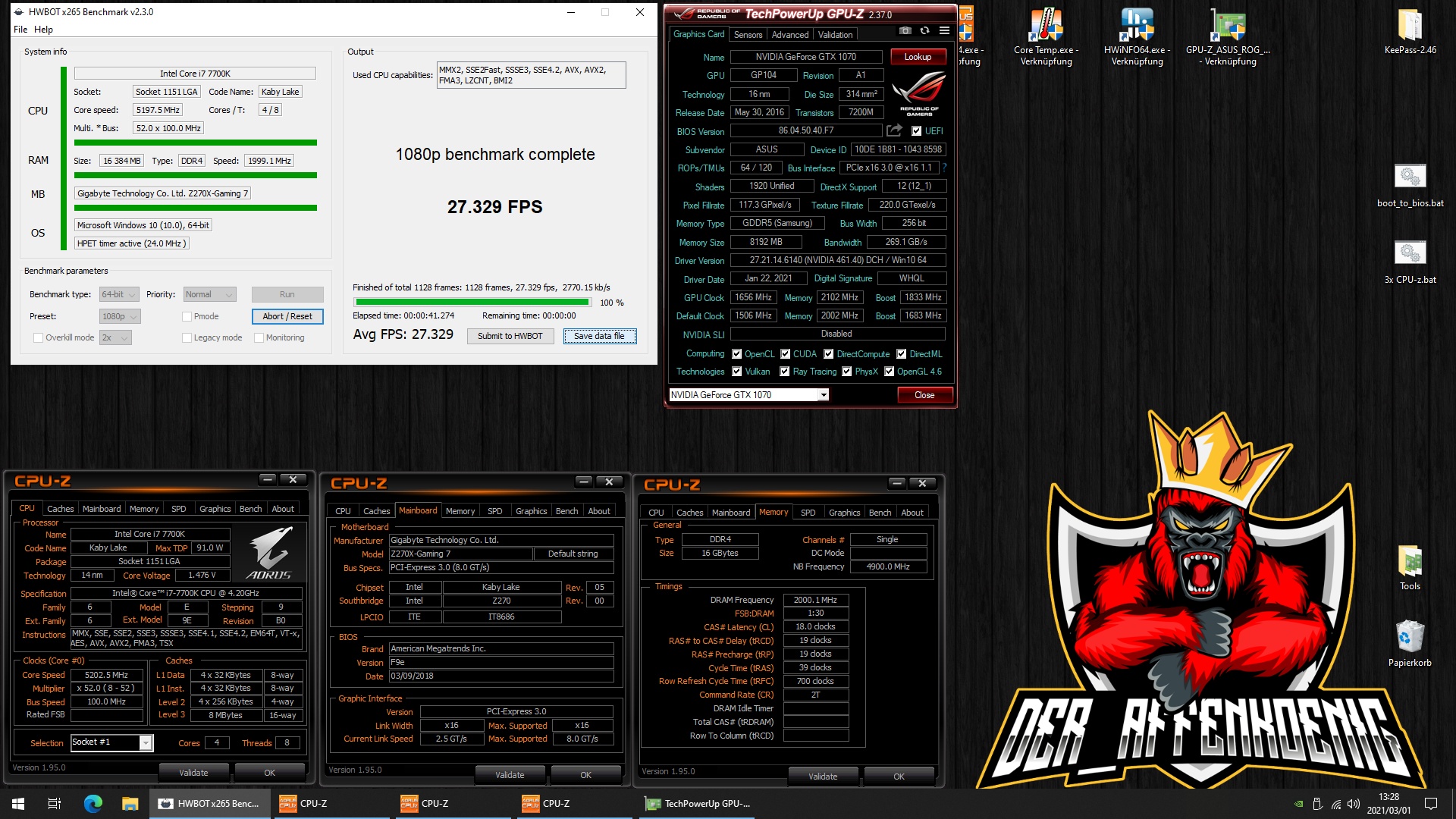The height and width of the screenshot is (819, 1456).
Task: Switch to the Validation tab in GPU-Z
Action: (835, 35)
